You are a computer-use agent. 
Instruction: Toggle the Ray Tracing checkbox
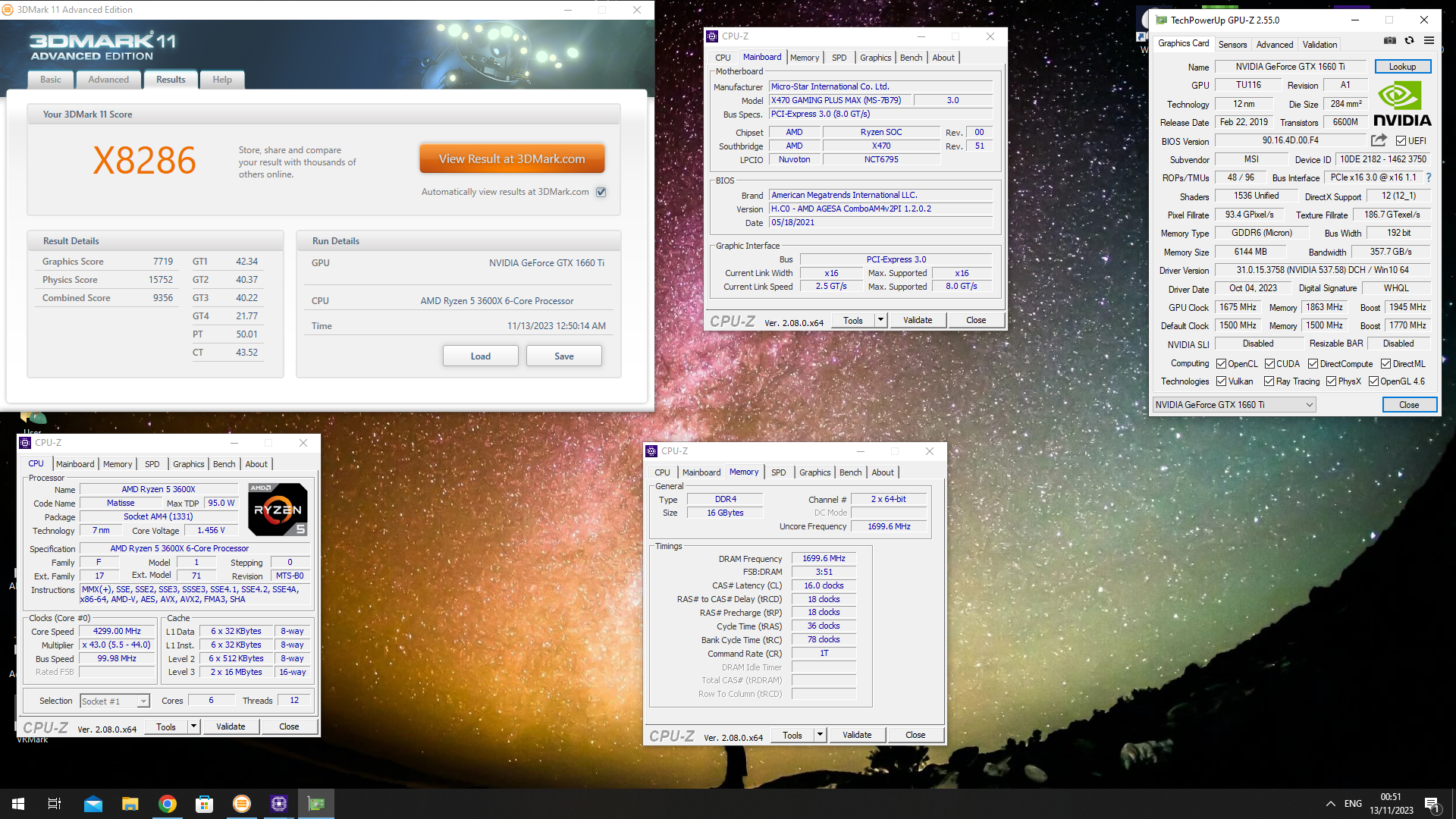pyautogui.click(x=1269, y=381)
